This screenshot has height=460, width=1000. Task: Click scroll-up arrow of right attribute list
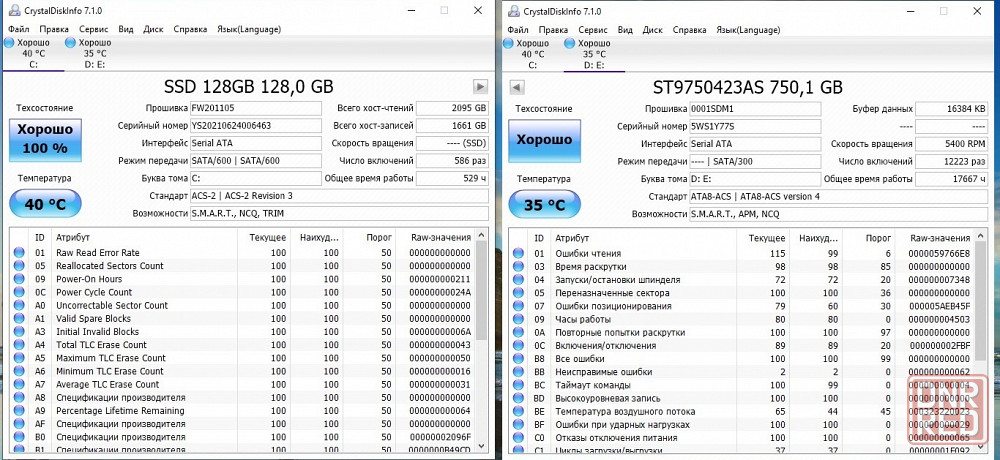pyautogui.click(x=982, y=236)
